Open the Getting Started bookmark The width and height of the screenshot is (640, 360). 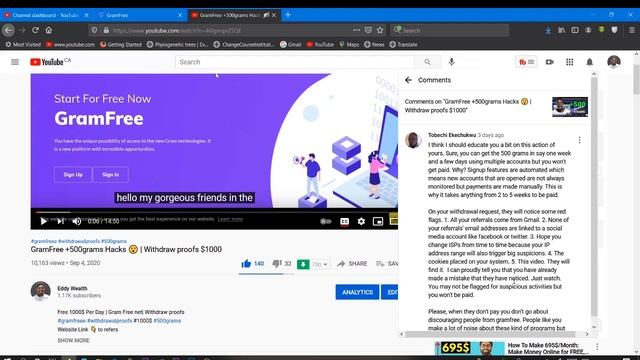click(121, 44)
